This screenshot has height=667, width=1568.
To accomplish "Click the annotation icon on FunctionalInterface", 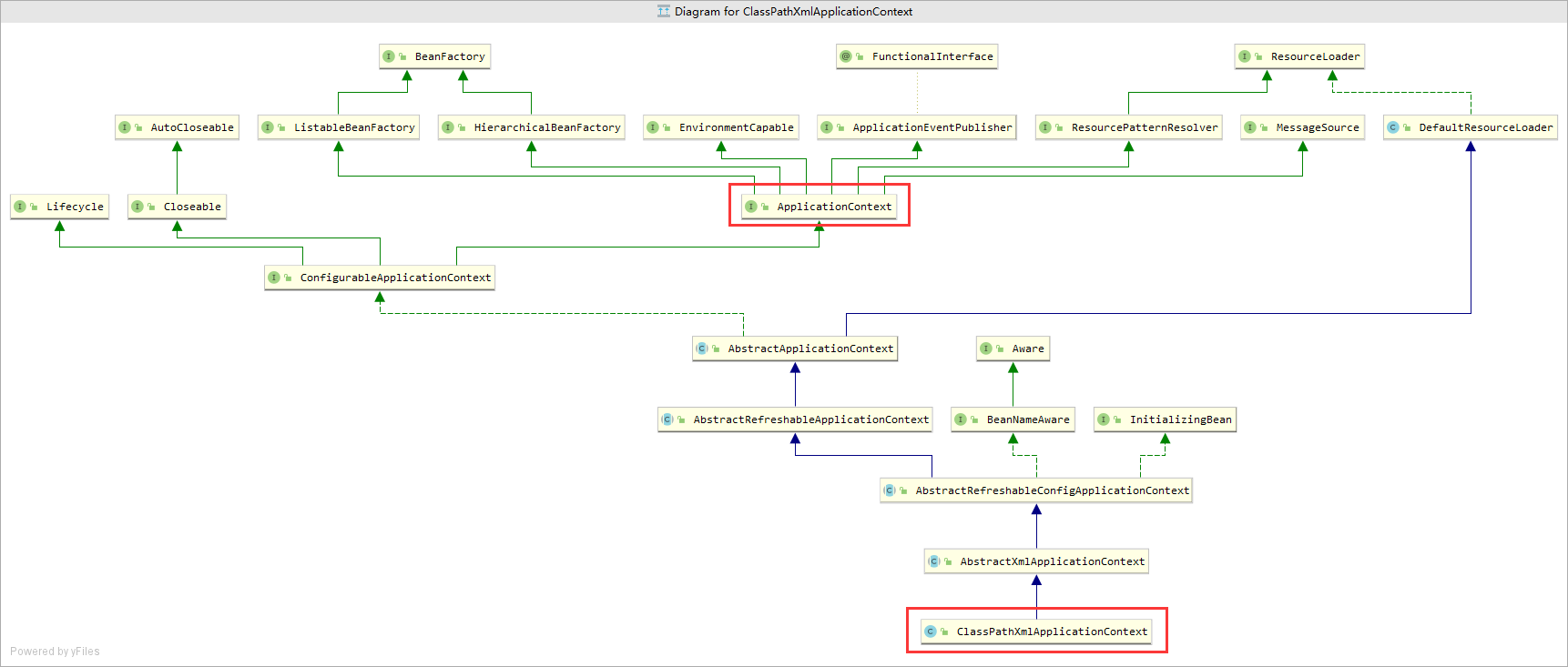I will [846, 56].
